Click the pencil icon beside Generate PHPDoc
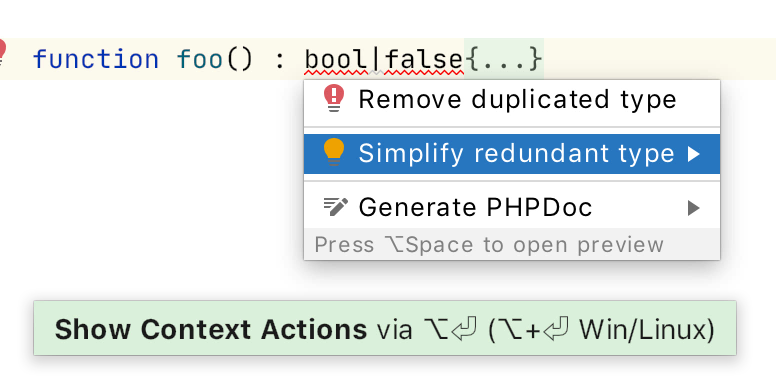Viewport: 776px width, 388px height. click(x=336, y=207)
